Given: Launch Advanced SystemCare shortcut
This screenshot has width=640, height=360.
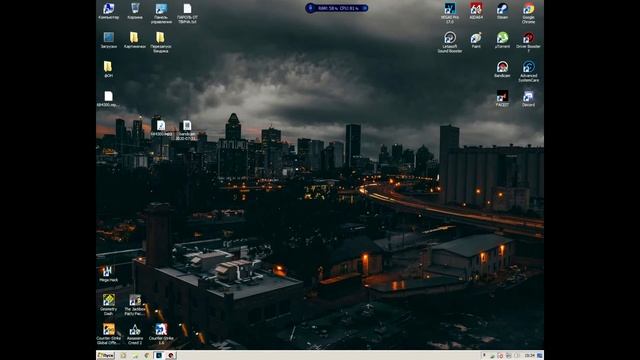Looking at the screenshot, I should (x=529, y=71).
